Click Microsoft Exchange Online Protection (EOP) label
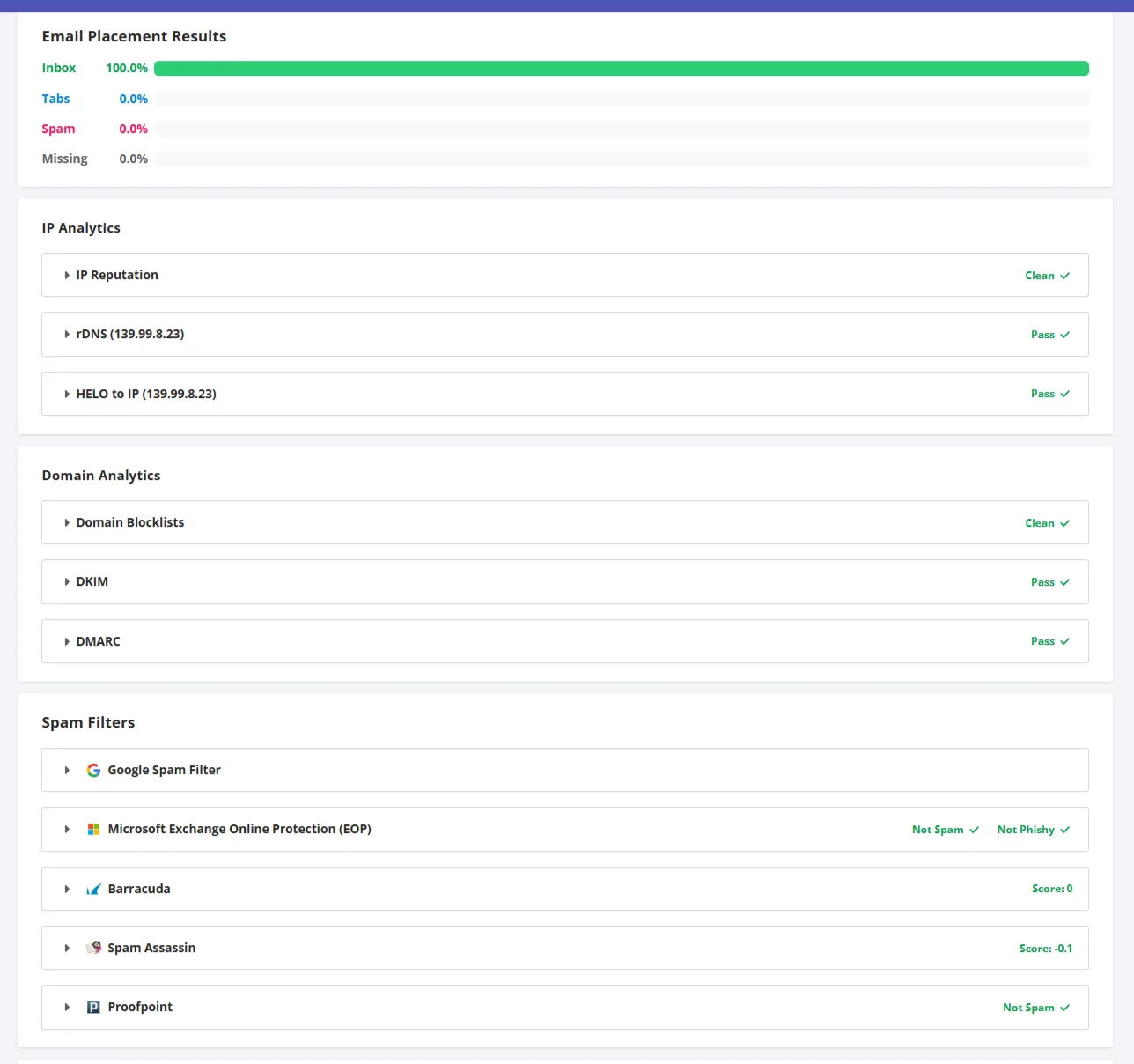Viewport: 1134px width, 1064px height. (239, 829)
